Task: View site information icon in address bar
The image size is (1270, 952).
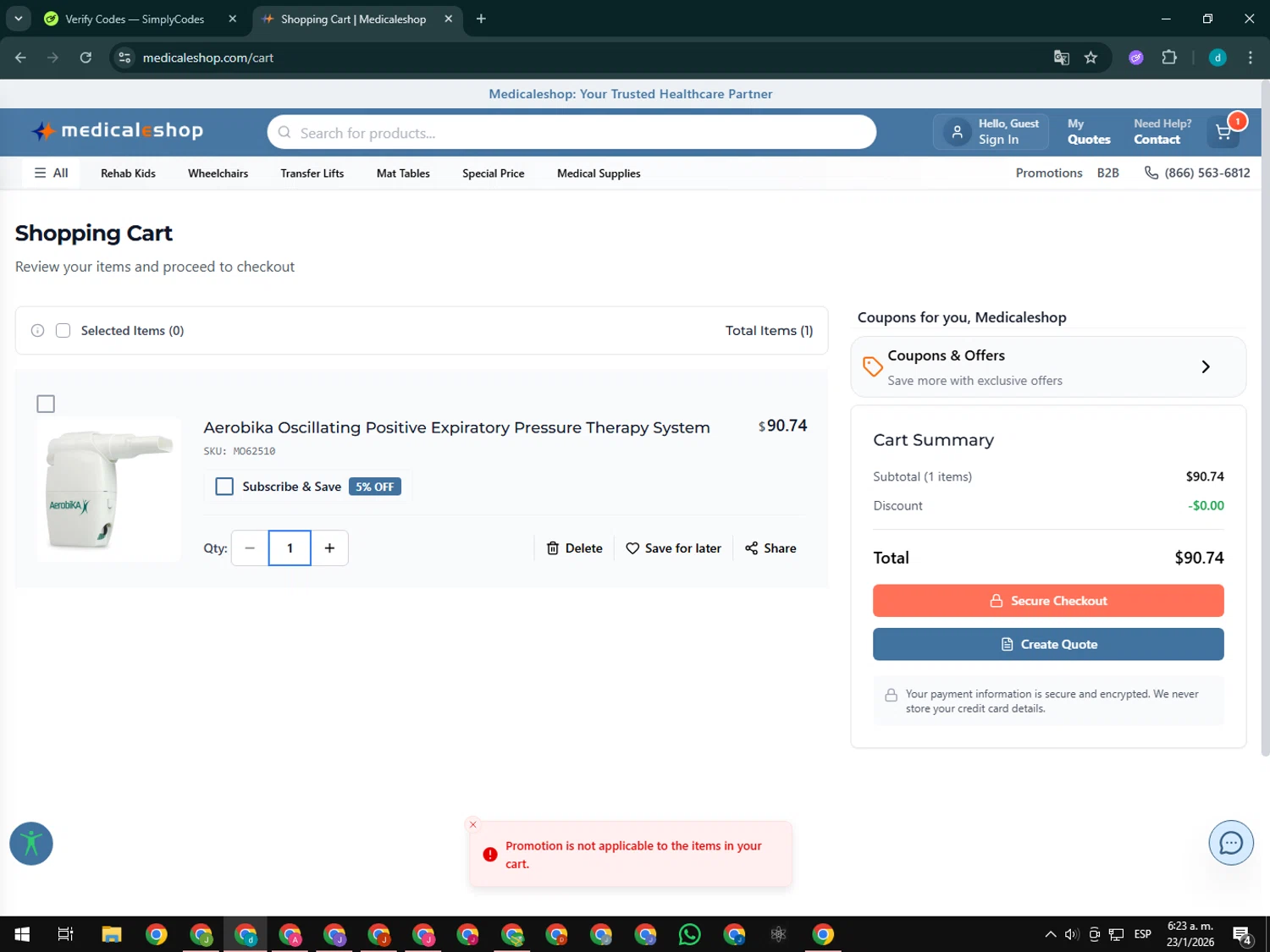Action: click(x=124, y=58)
